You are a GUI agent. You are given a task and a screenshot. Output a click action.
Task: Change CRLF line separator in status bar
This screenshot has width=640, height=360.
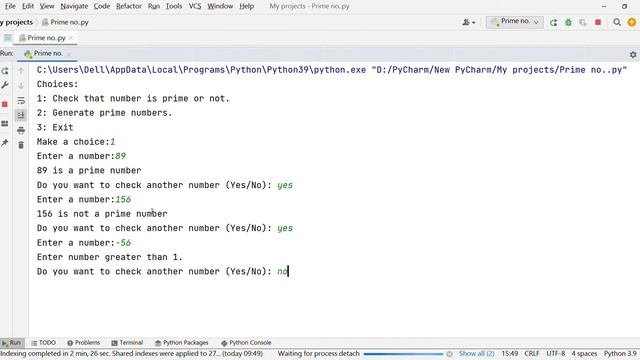coord(532,353)
